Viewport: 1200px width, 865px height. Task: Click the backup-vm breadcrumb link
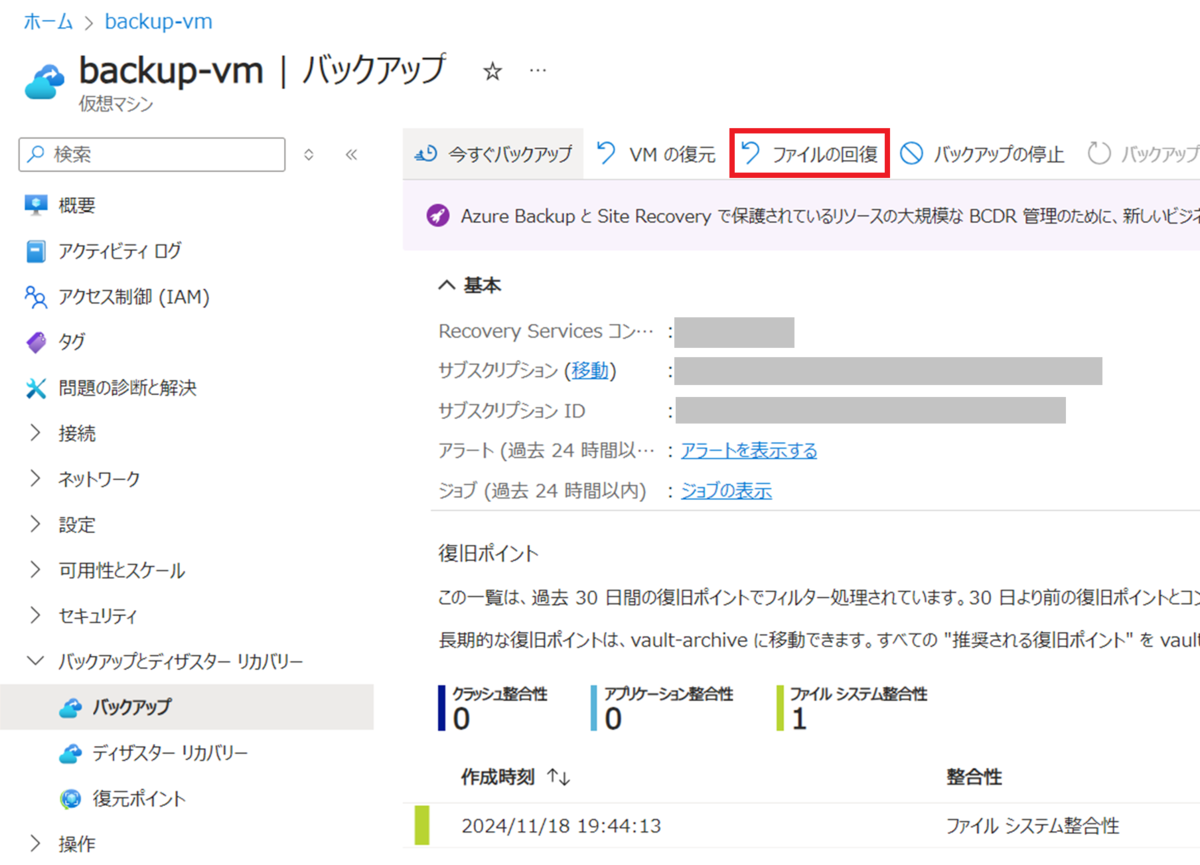(x=158, y=21)
